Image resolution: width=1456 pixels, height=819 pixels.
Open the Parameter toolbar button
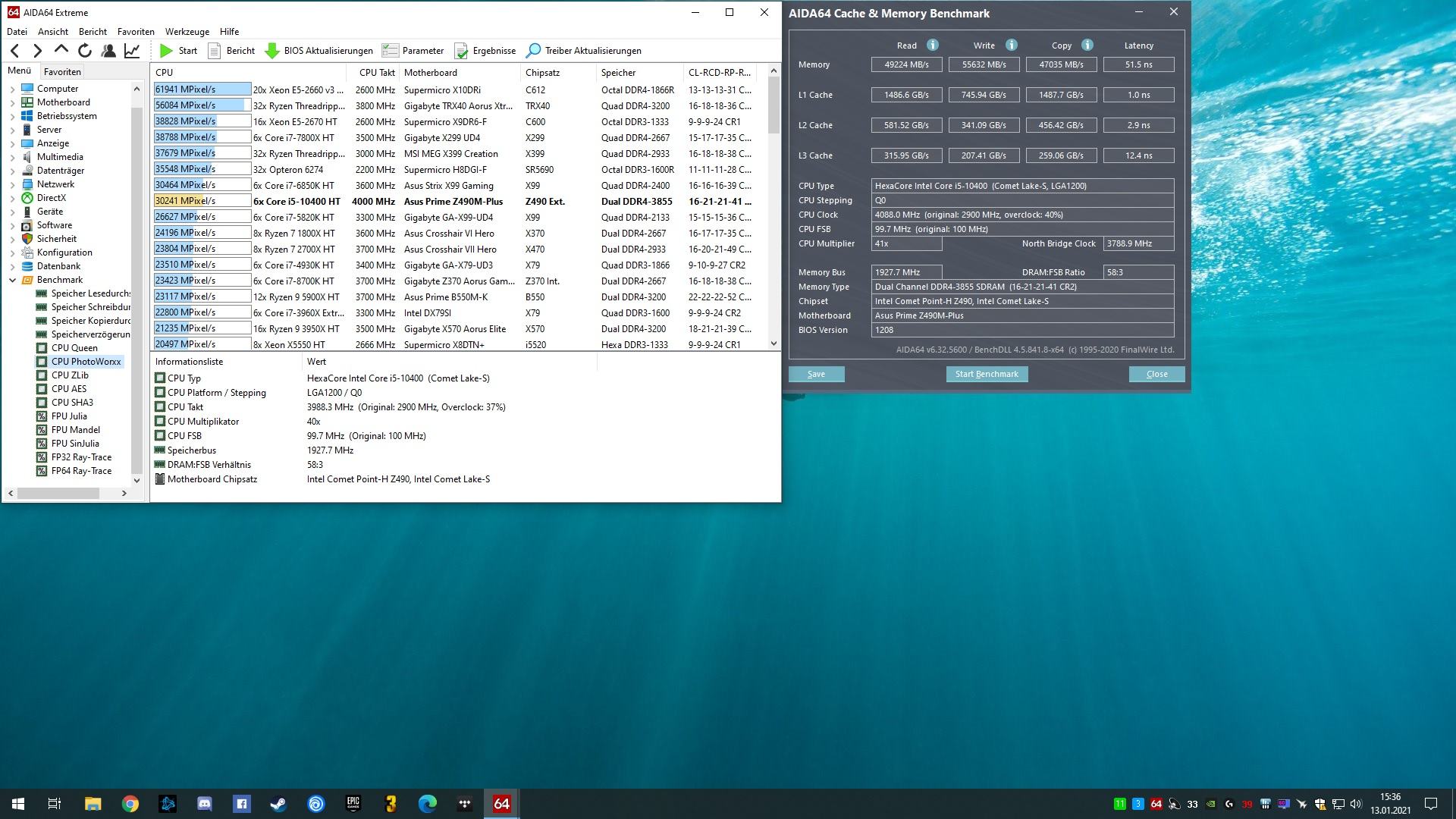(x=413, y=51)
